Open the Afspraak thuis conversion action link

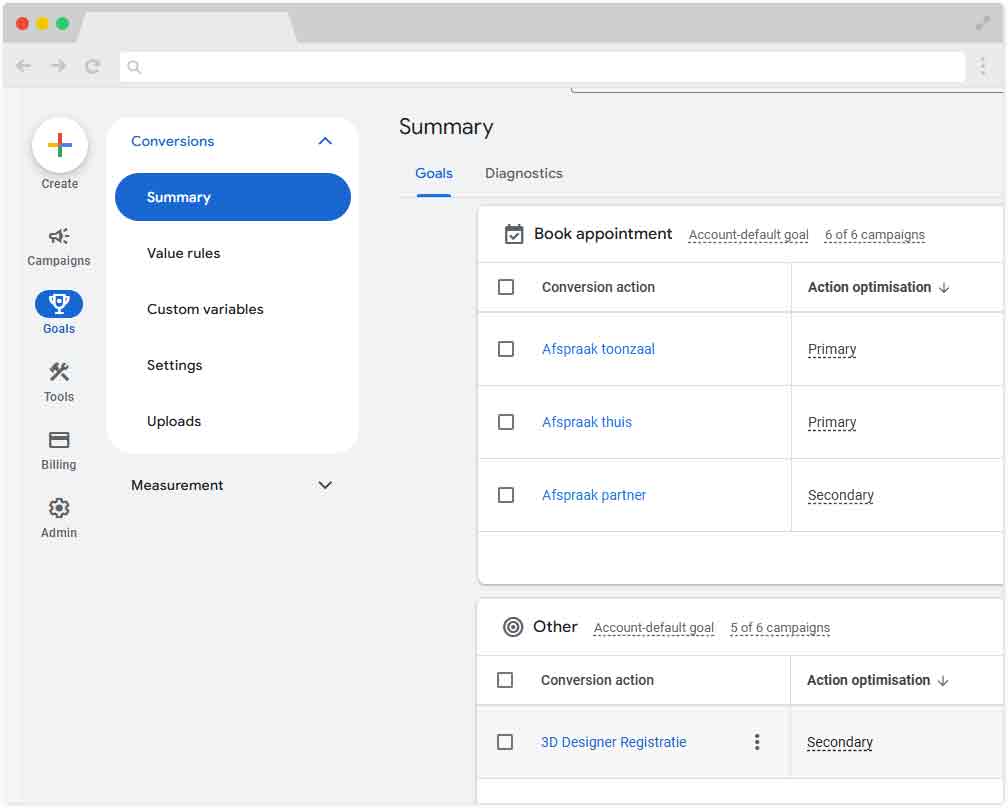pyautogui.click(x=586, y=422)
